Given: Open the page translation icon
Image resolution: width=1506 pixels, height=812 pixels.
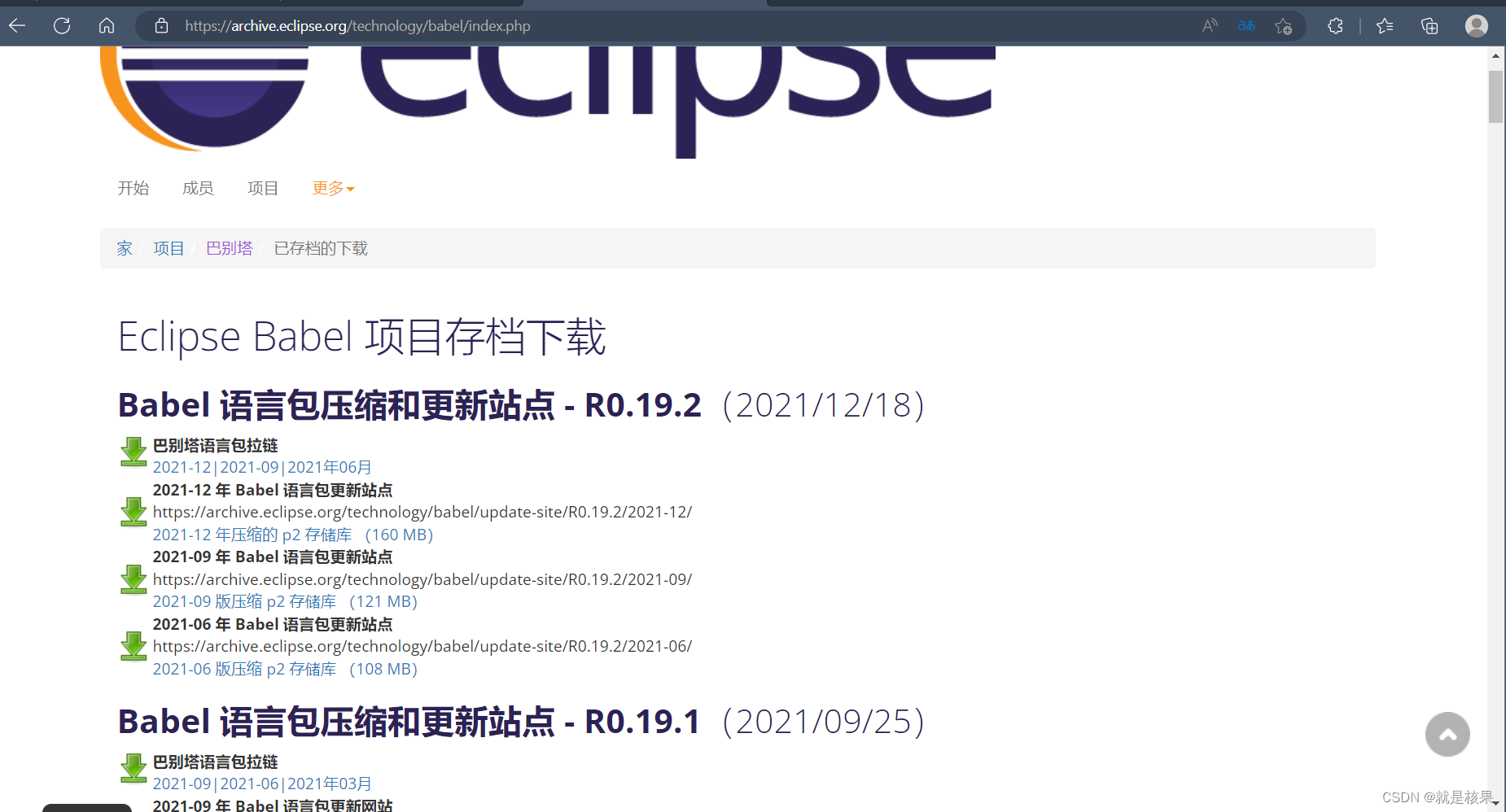Looking at the screenshot, I should 1246,25.
